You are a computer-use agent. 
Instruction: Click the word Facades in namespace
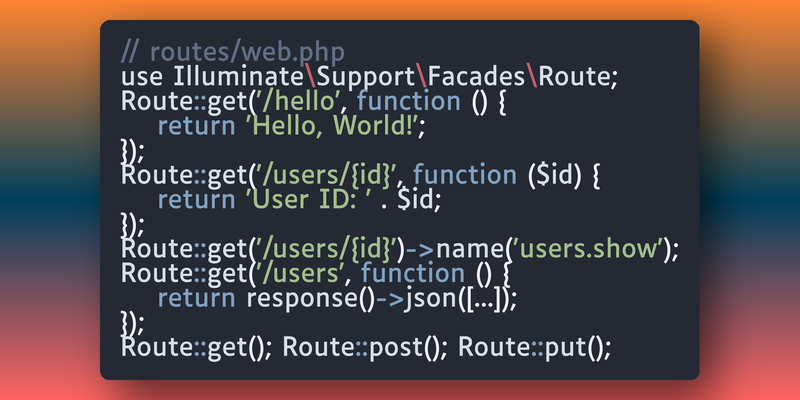[x=476, y=77]
